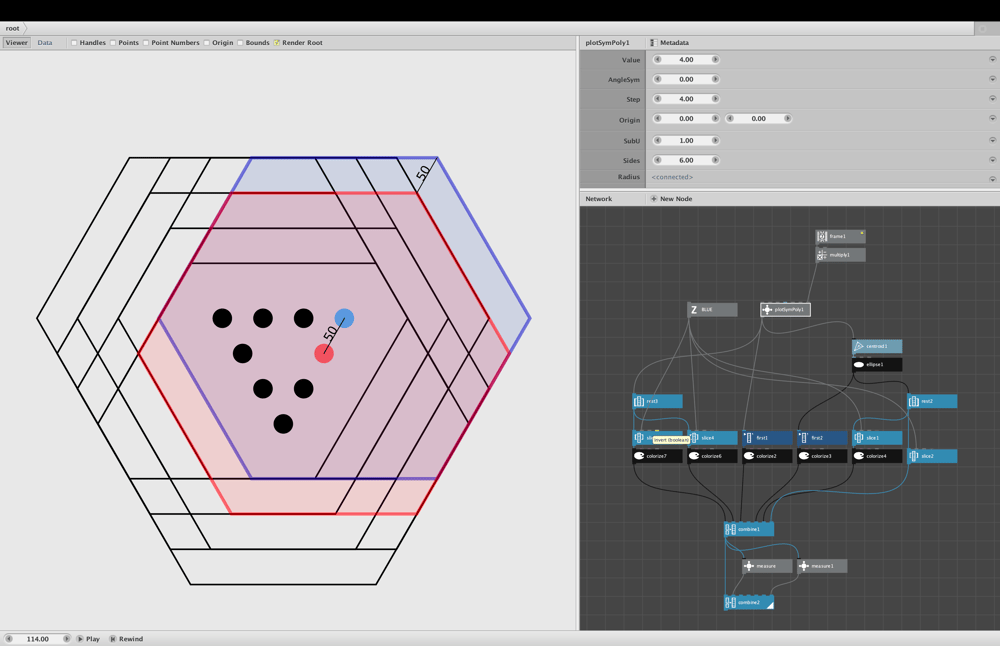Select the measure node icon
The image size is (1000, 646).
(x=749, y=566)
